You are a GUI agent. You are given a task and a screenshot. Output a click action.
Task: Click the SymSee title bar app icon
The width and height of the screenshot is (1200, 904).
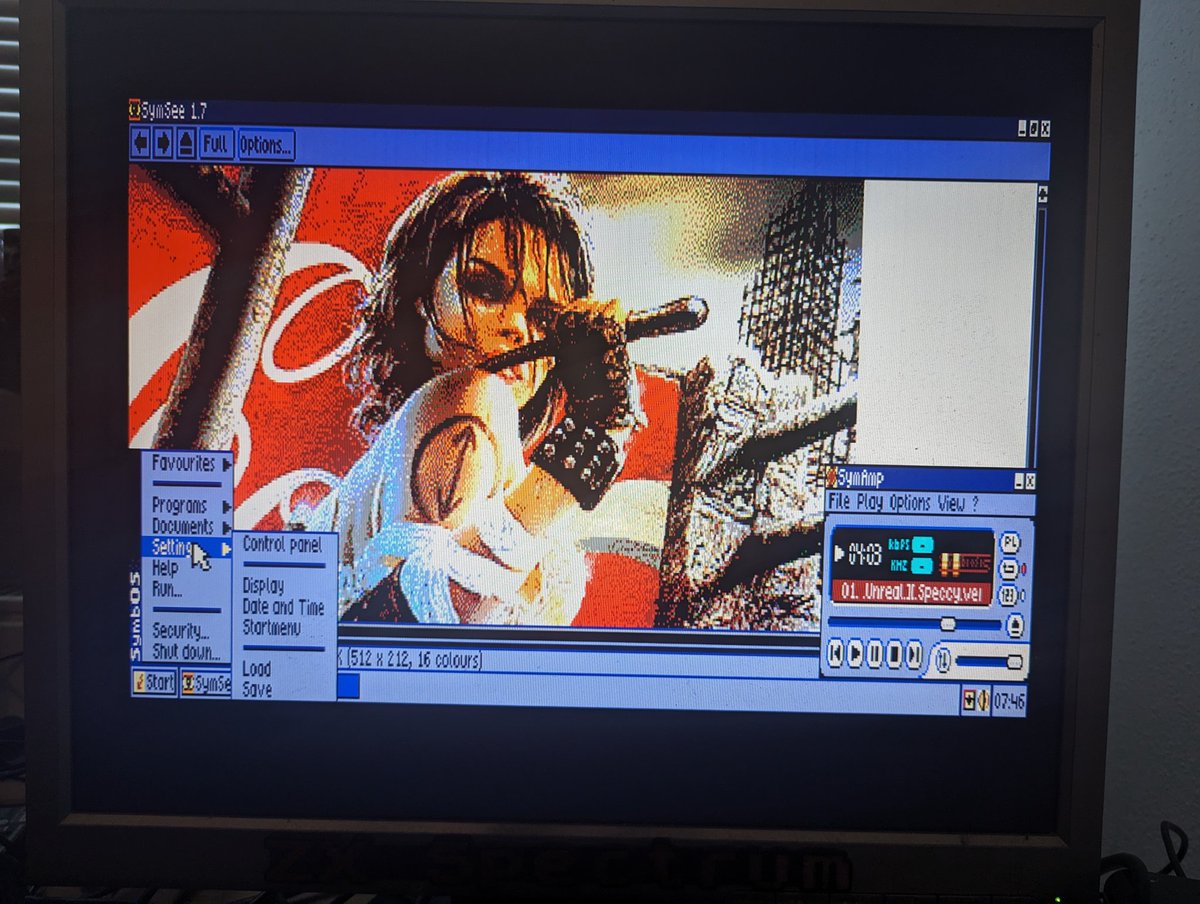point(134,111)
